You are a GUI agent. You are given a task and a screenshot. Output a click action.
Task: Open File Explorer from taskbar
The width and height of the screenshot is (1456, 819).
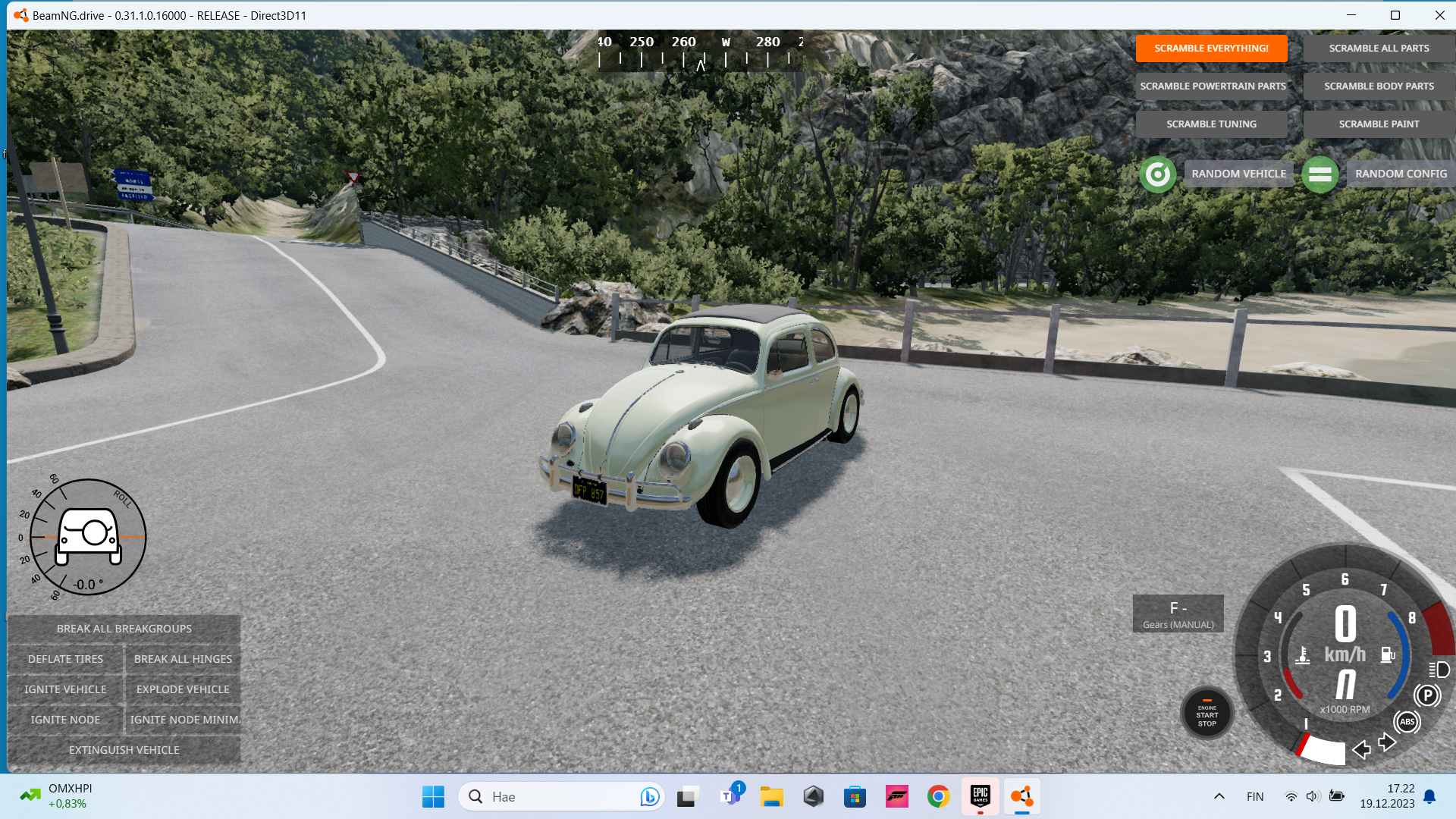pos(772,797)
